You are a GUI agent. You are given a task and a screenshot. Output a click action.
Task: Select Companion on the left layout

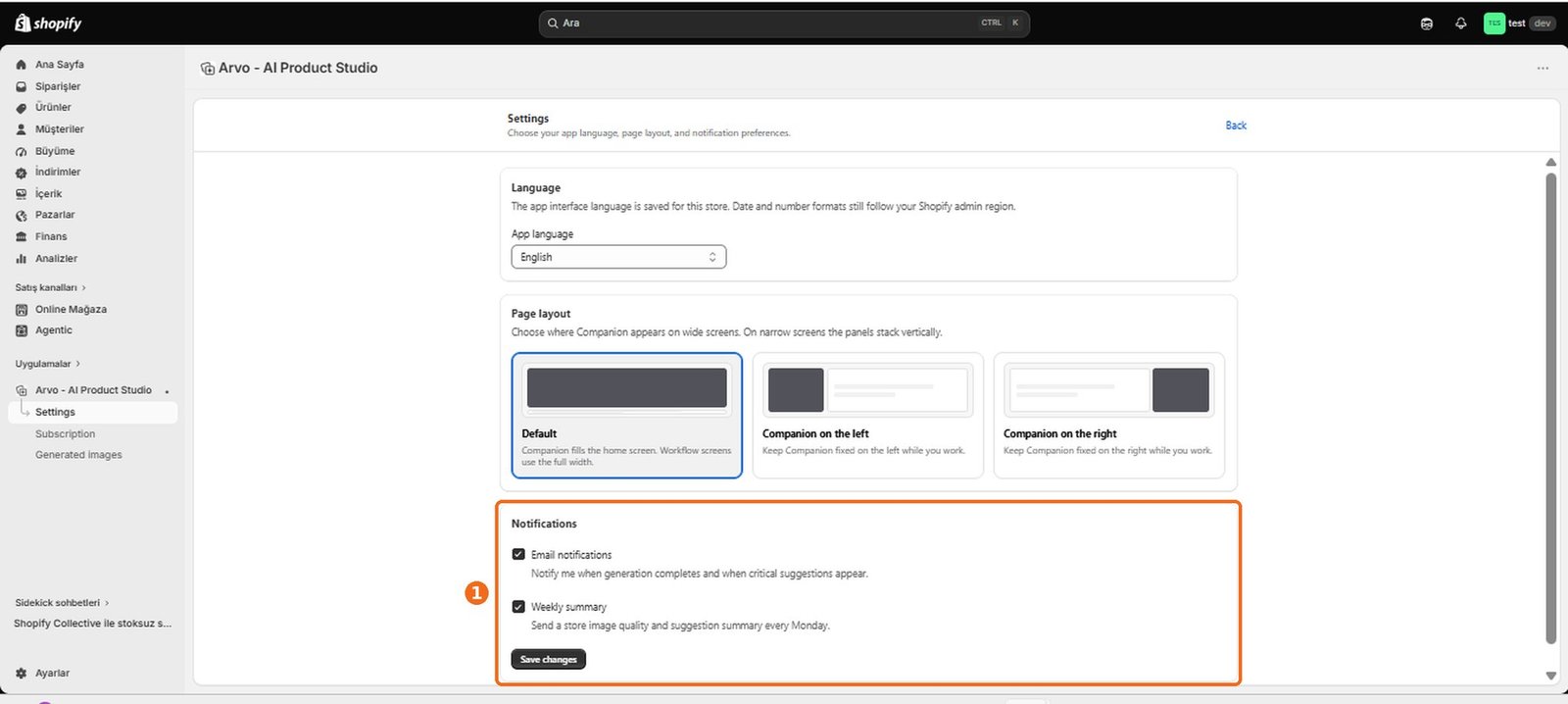pyautogui.click(x=868, y=416)
